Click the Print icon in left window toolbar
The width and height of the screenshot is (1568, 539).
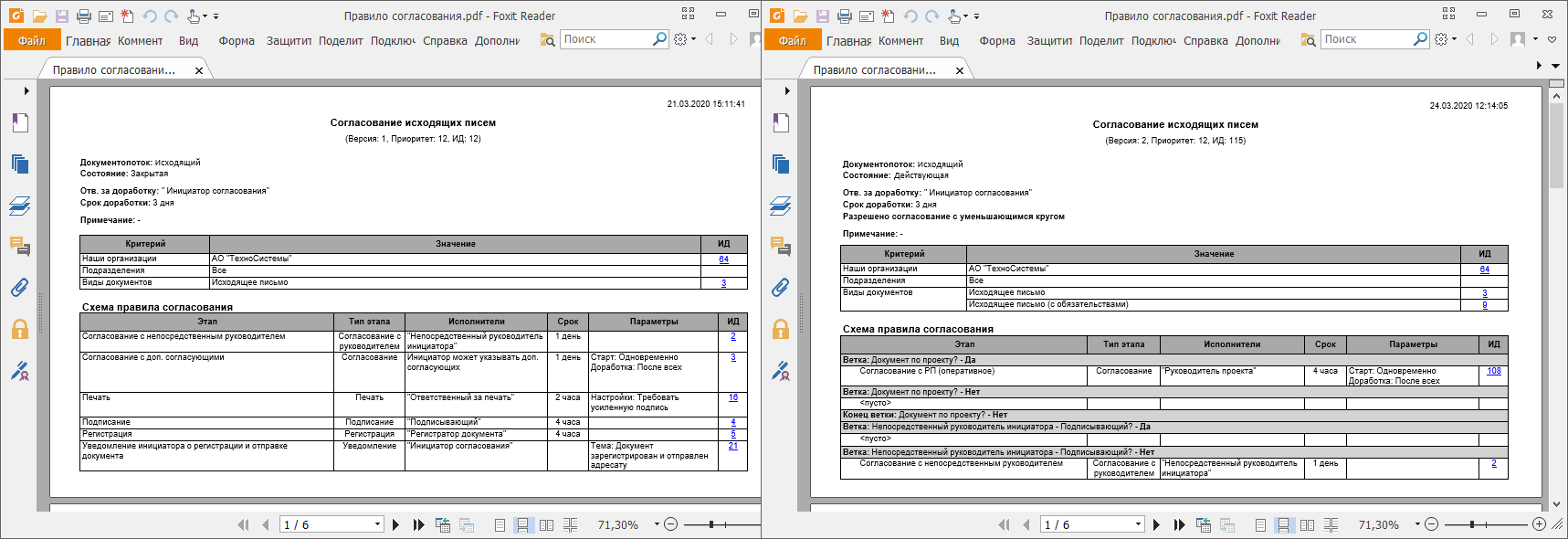click(84, 16)
